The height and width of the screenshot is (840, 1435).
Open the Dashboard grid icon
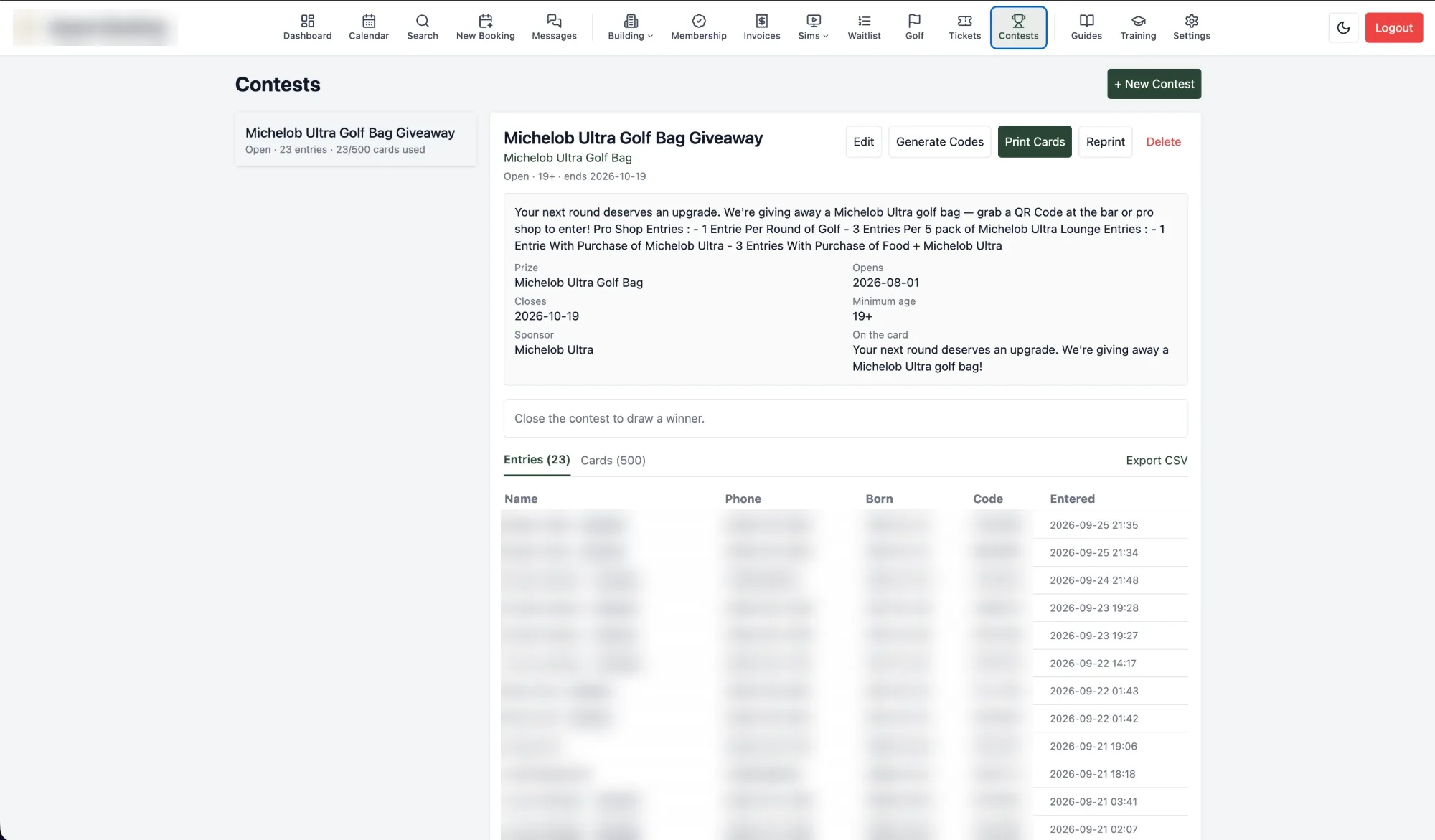tap(307, 21)
